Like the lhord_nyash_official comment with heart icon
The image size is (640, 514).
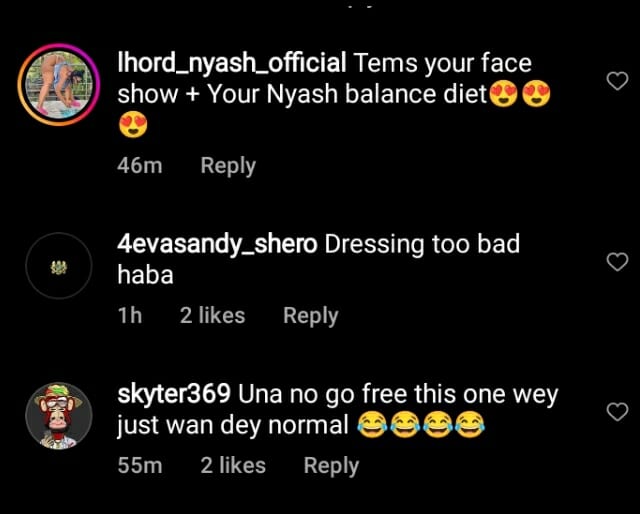click(618, 82)
